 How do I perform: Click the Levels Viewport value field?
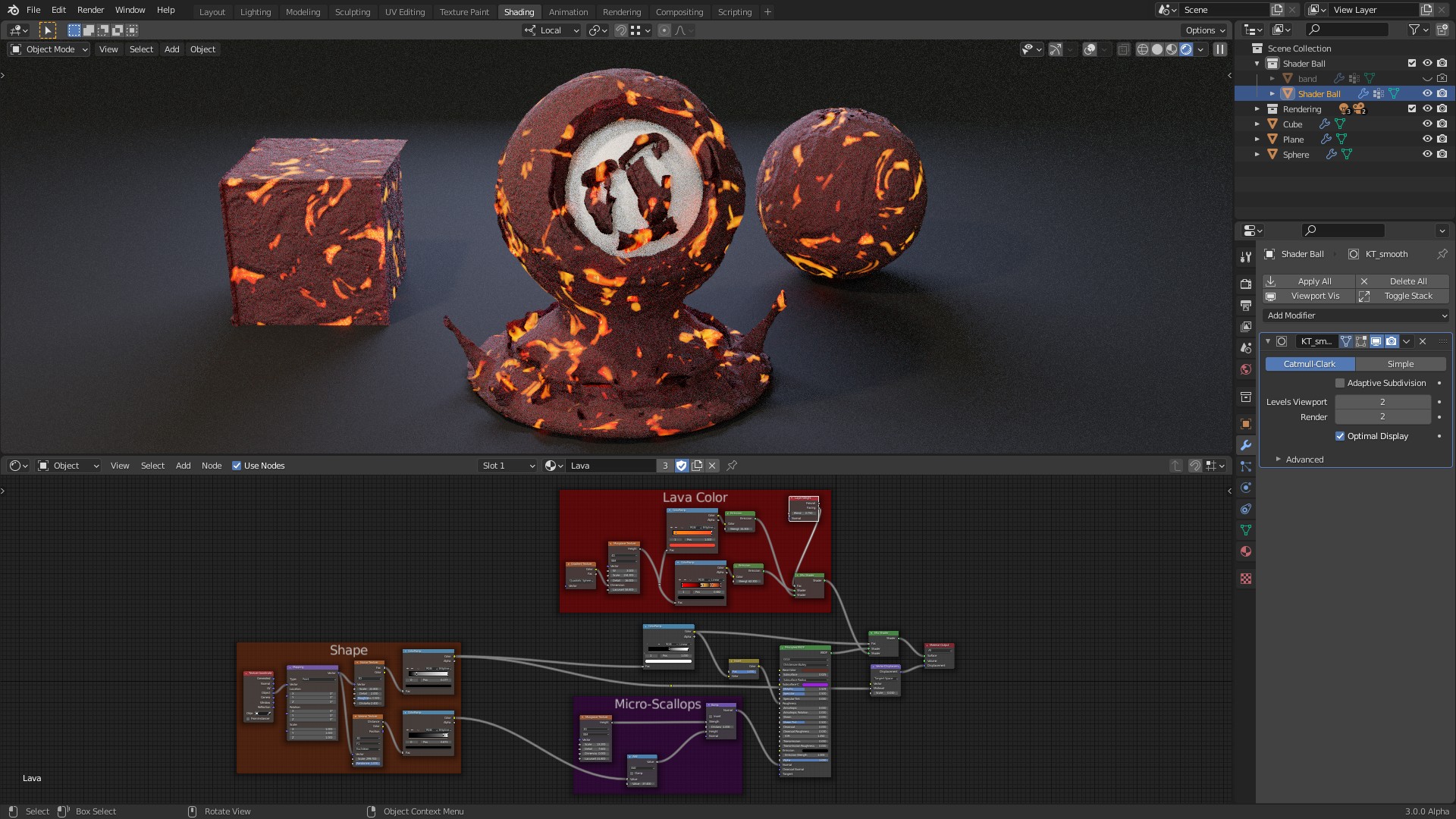click(x=1382, y=402)
